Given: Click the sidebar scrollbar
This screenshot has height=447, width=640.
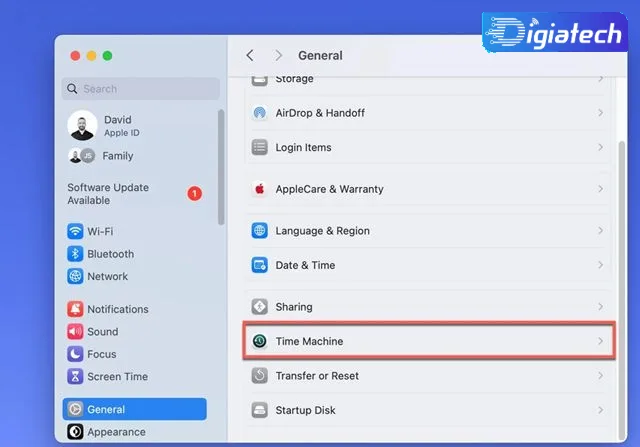Looking at the screenshot, I should pos(221,167).
